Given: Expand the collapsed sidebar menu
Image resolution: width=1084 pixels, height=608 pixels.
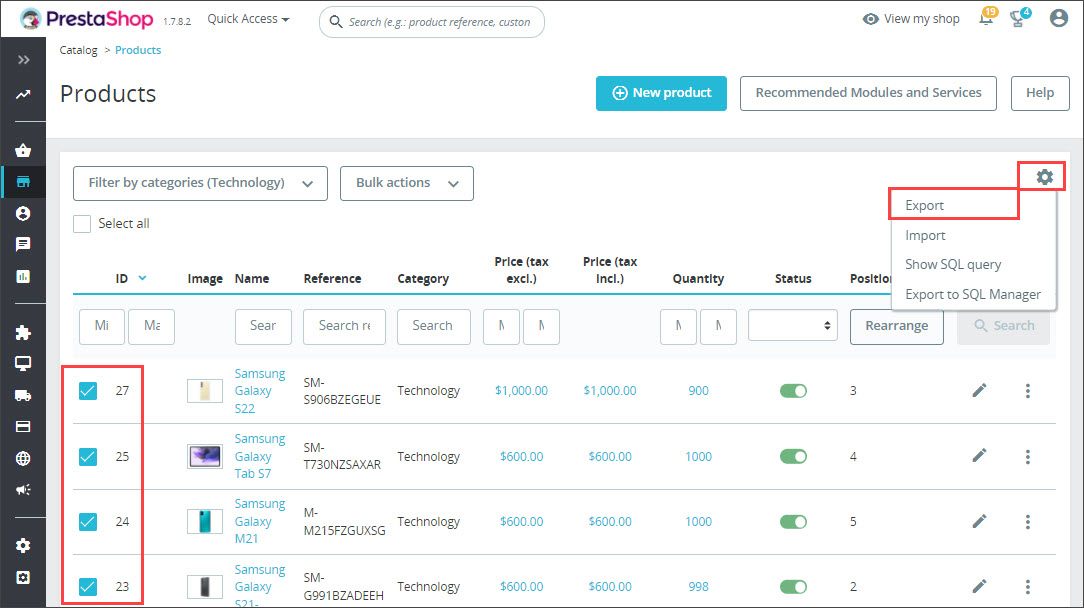Looking at the screenshot, I should pos(24,59).
